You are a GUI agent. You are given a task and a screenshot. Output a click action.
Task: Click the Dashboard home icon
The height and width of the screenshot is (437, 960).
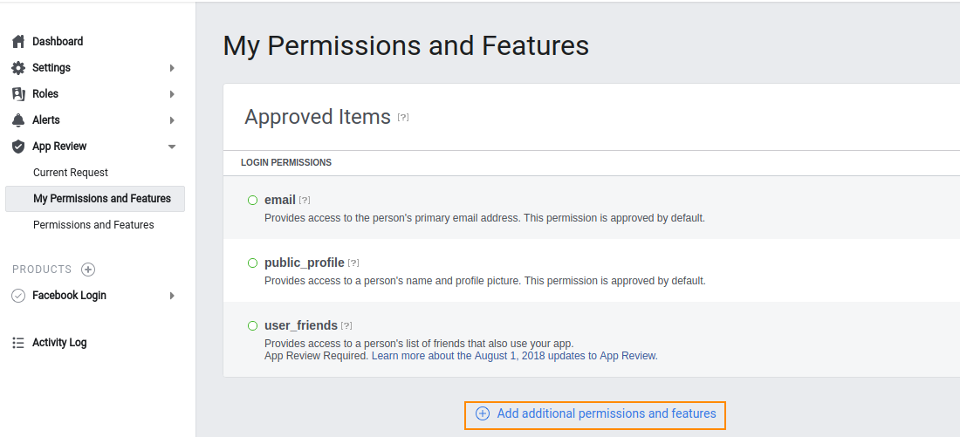click(x=18, y=42)
